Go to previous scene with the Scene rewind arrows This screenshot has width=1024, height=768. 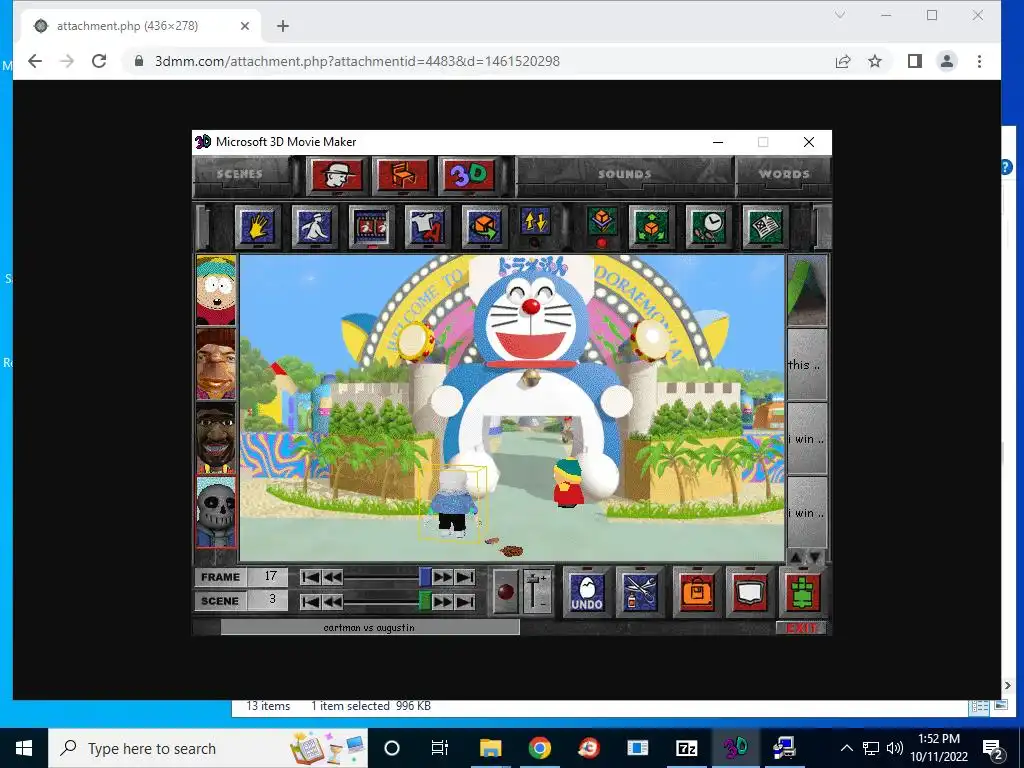pos(332,601)
